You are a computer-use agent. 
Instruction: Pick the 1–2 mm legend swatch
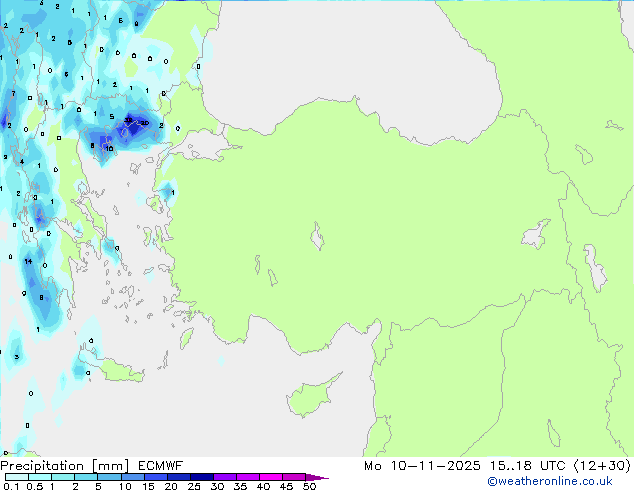[x=63, y=477]
